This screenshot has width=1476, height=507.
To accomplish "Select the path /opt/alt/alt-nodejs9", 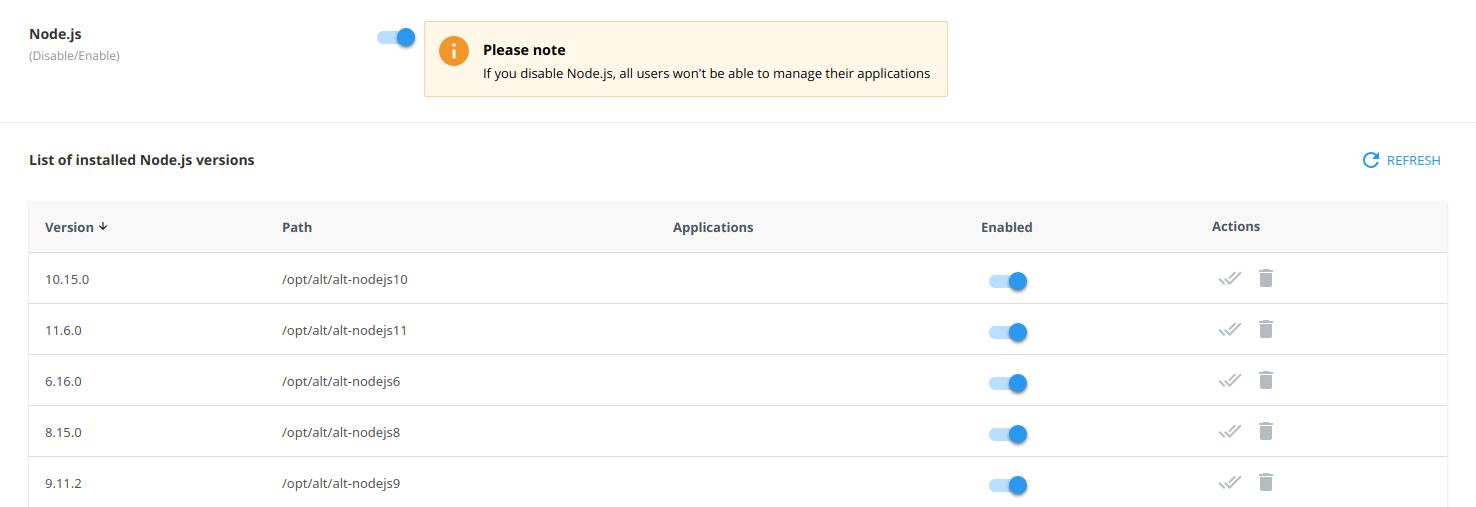I will pos(341,483).
